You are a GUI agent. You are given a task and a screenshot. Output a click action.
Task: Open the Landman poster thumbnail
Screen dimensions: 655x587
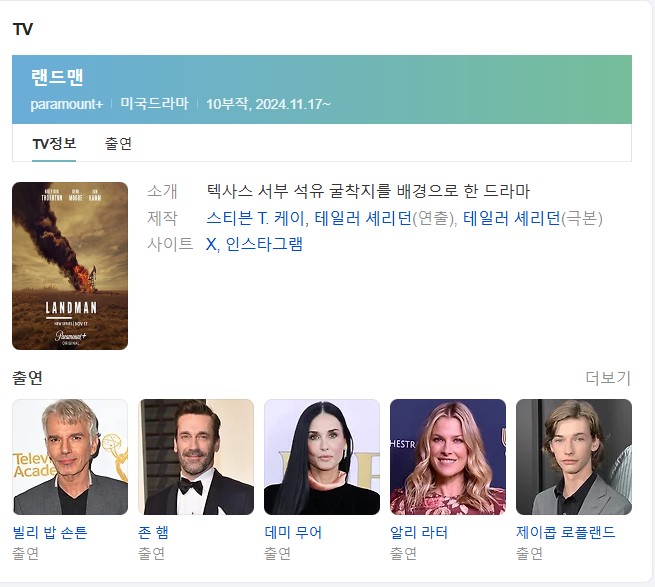pyautogui.click(x=70, y=266)
